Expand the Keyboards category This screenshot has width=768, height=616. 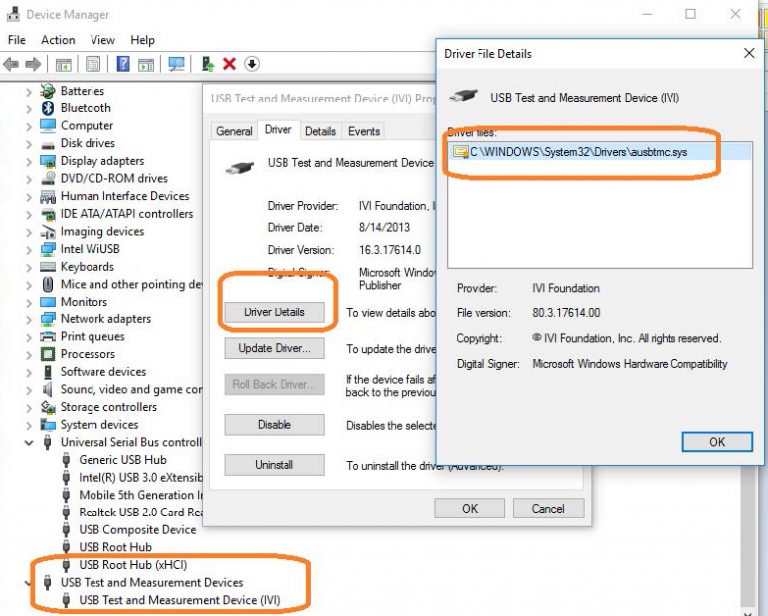pyautogui.click(x=28, y=267)
